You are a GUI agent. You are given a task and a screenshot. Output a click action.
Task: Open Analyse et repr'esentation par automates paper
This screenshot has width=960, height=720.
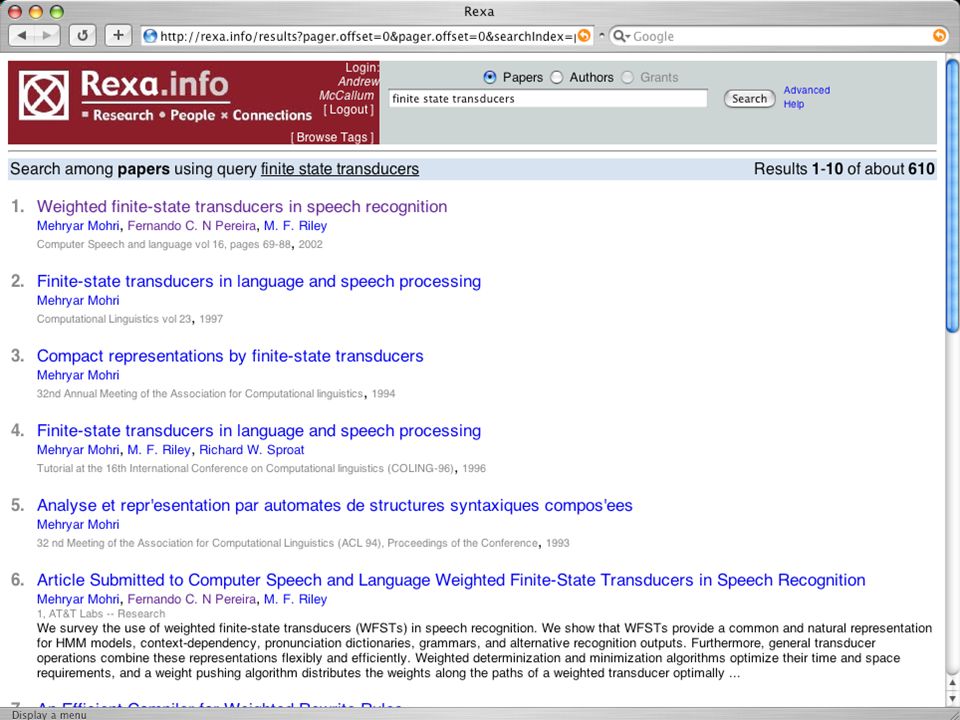pos(334,505)
